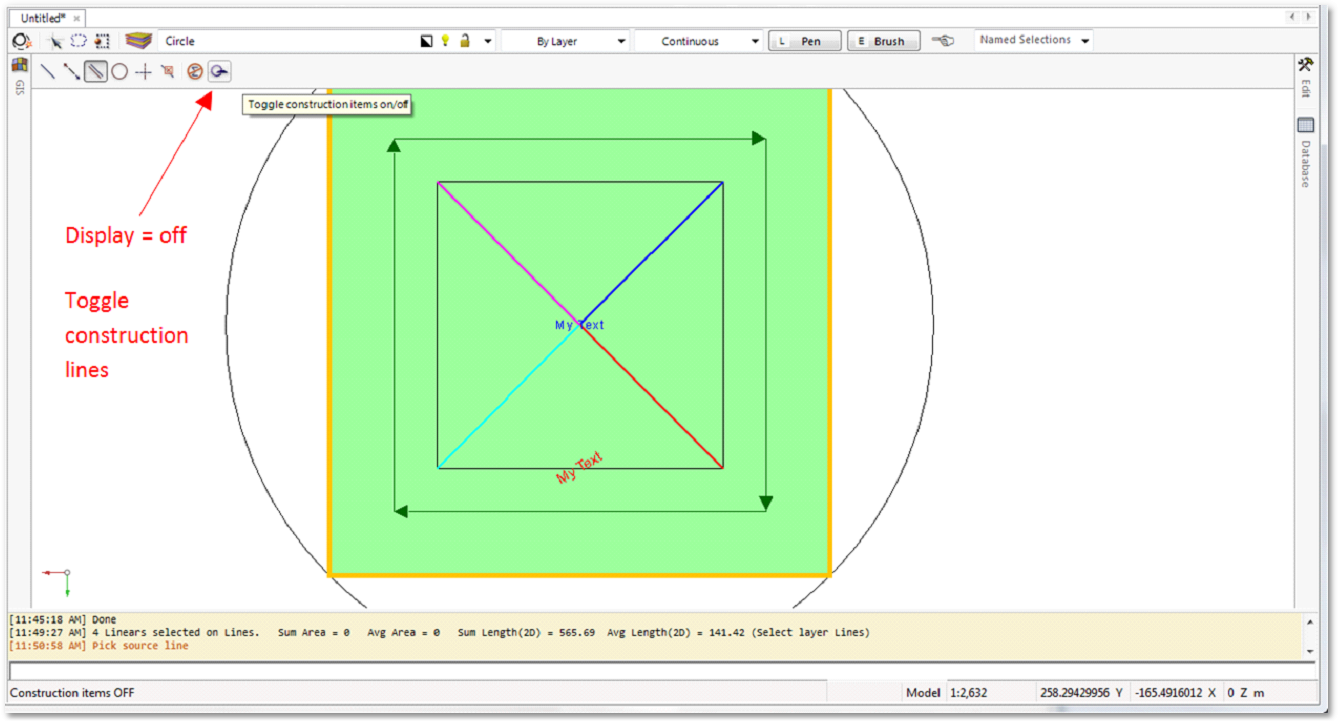1339x724 pixels.
Task: Click the hammer Edit panel icon
Action: tap(1305, 64)
